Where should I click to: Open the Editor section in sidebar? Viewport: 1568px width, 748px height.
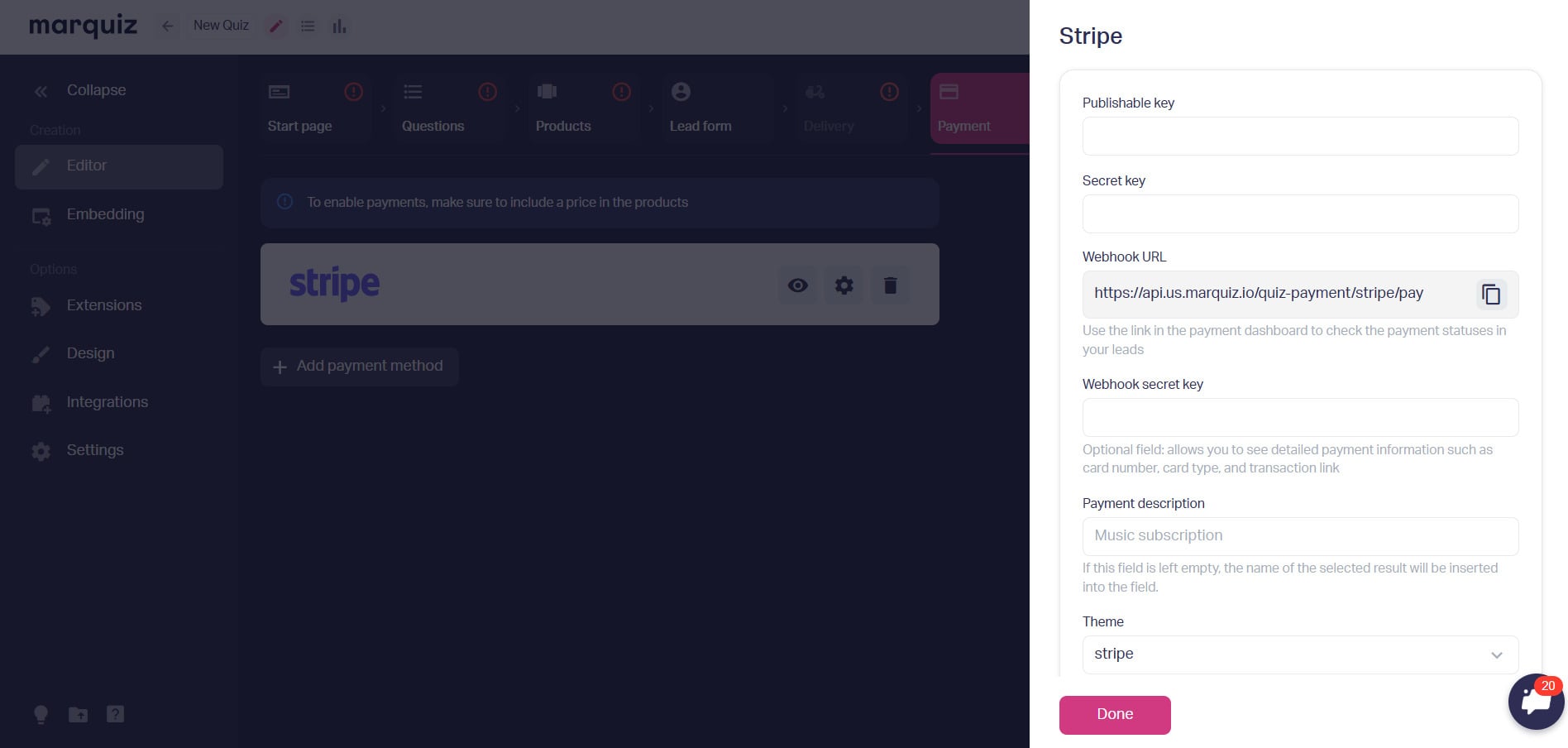pos(119,166)
